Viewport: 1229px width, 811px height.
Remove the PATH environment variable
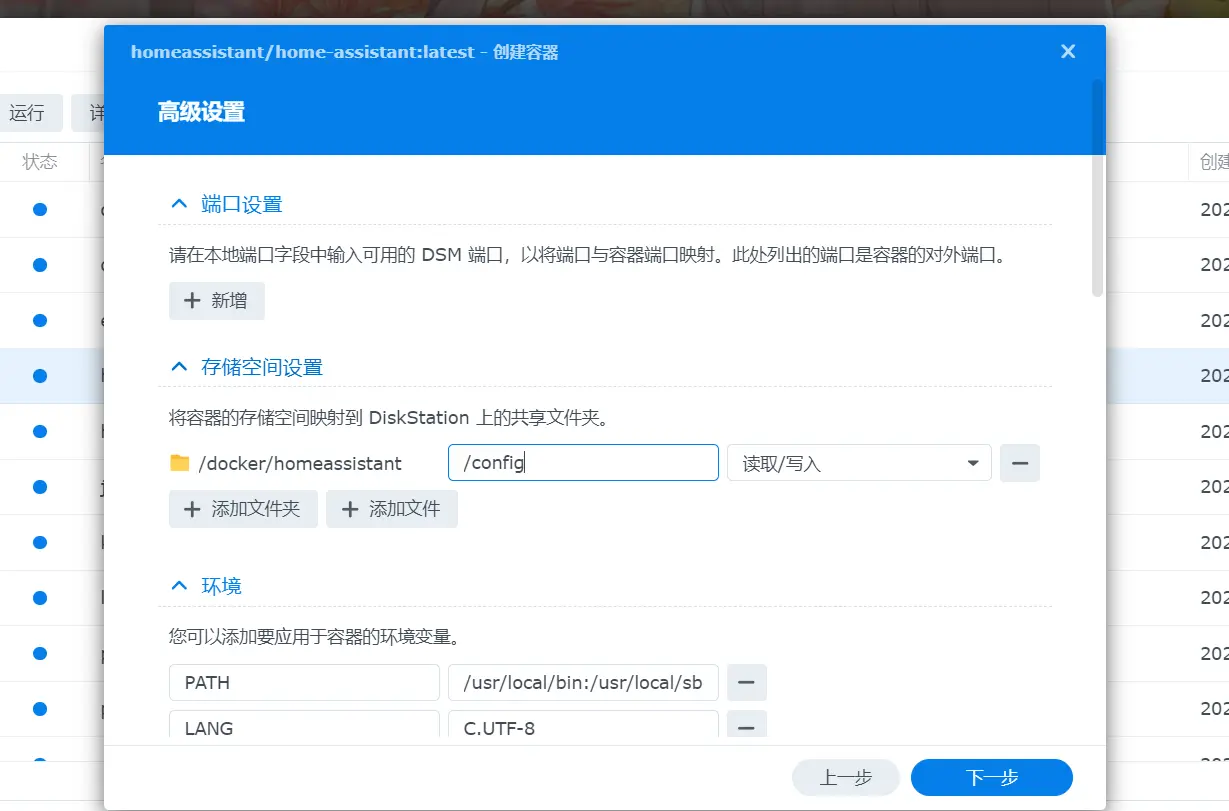point(746,683)
